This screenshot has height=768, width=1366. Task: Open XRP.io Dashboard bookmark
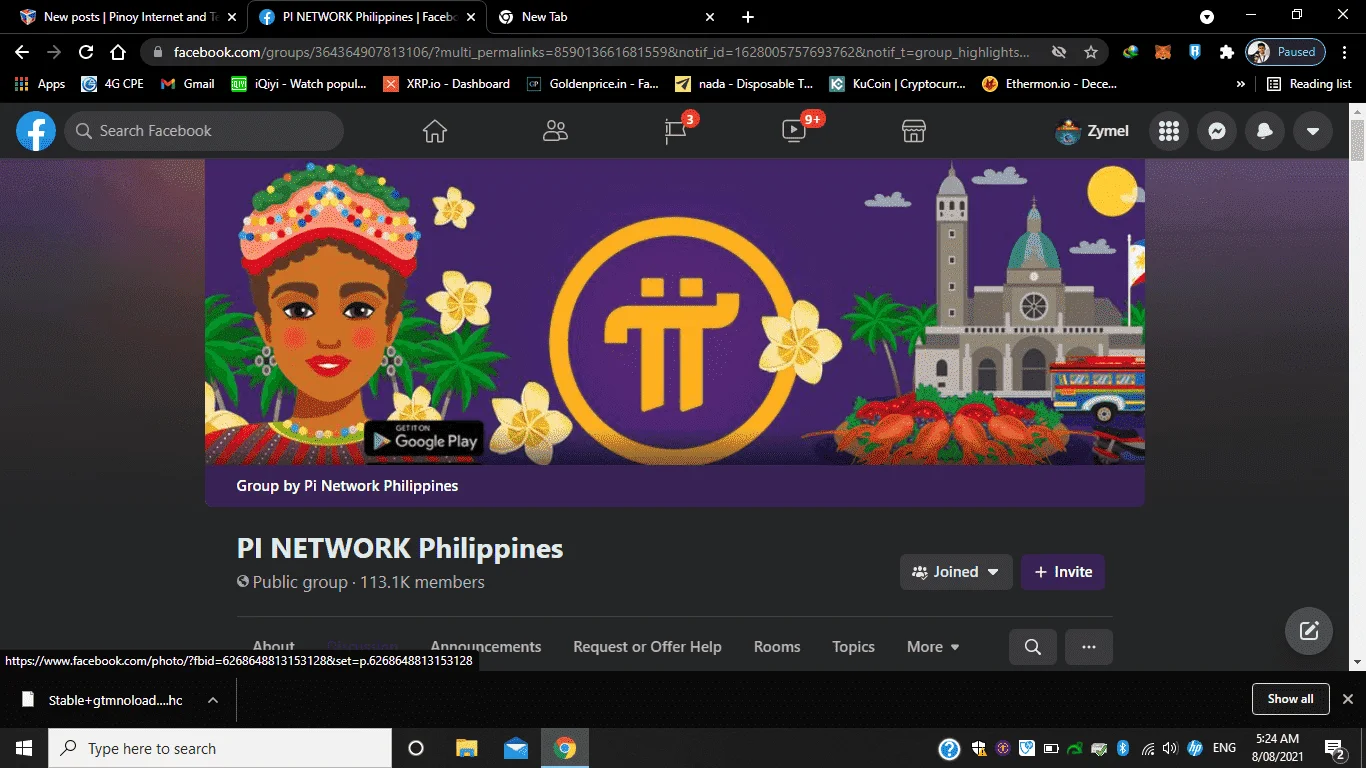click(x=446, y=84)
